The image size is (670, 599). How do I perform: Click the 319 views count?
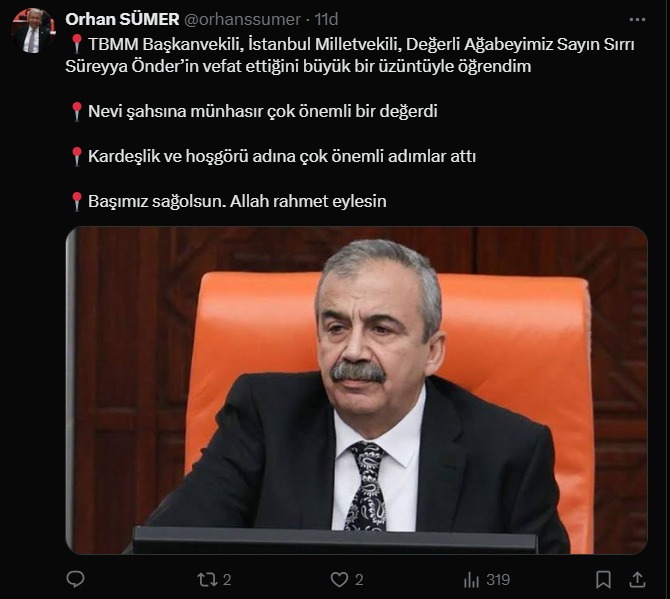[x=498, y=580]
